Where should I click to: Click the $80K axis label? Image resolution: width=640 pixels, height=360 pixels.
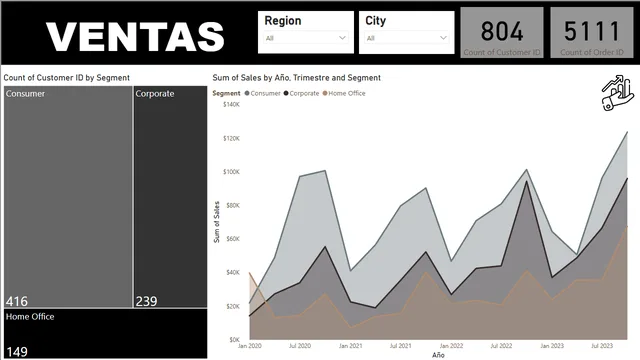coord(233,205)
